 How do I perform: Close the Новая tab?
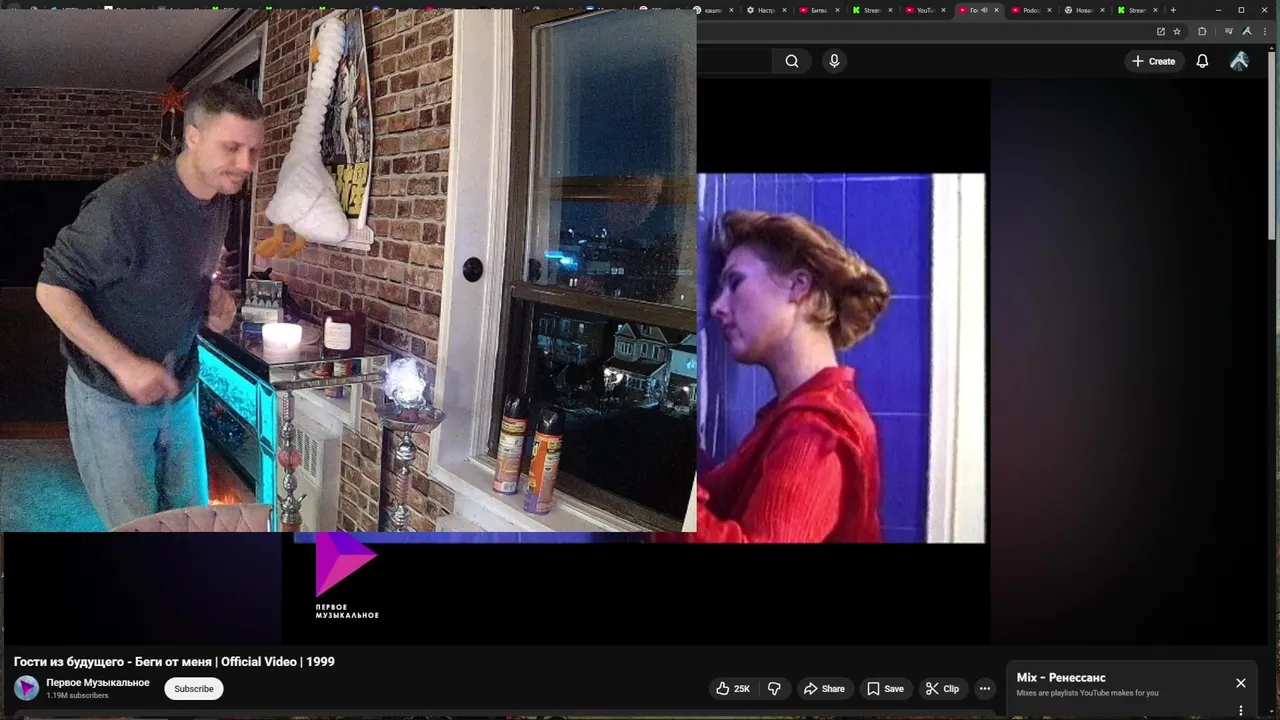tap(1102, 10)
